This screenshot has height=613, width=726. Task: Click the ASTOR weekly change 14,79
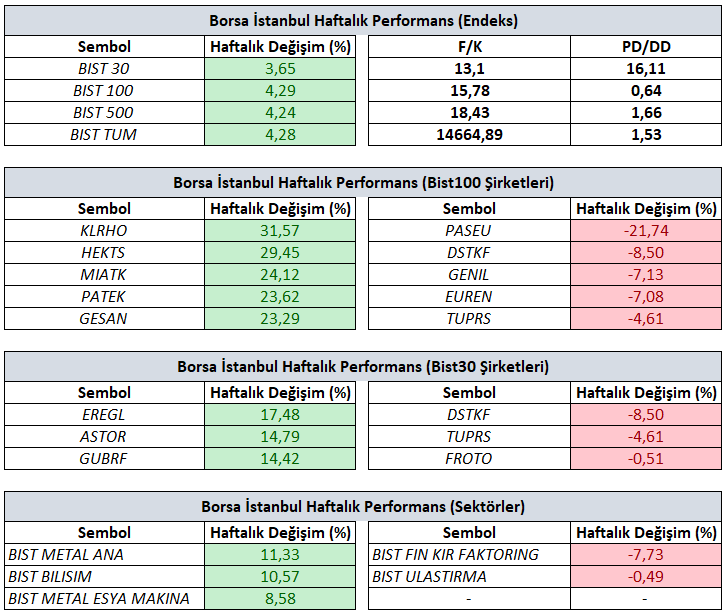[280, 437]
